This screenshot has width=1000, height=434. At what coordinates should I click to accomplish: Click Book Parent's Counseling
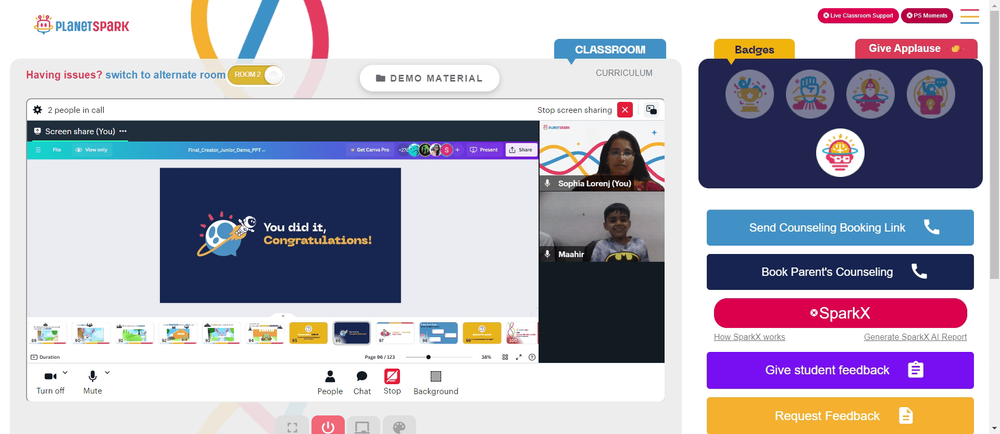pyautogui.click(x=840, y=272)
